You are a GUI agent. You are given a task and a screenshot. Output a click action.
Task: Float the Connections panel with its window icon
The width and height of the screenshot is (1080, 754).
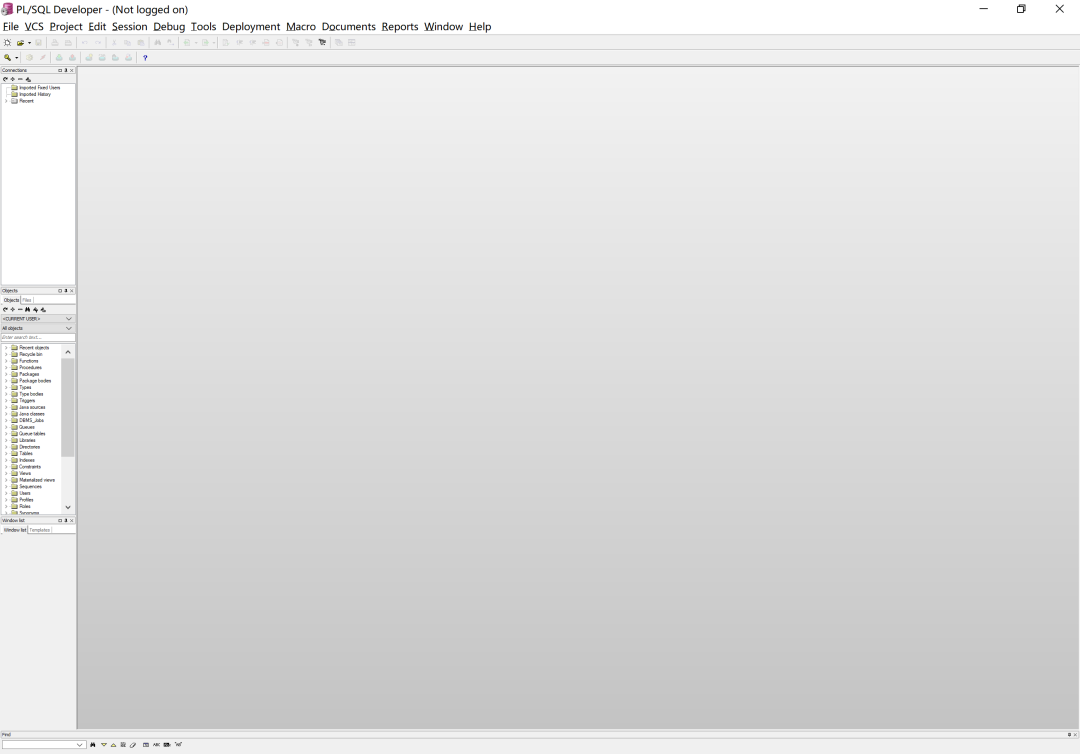coord(60,70)
